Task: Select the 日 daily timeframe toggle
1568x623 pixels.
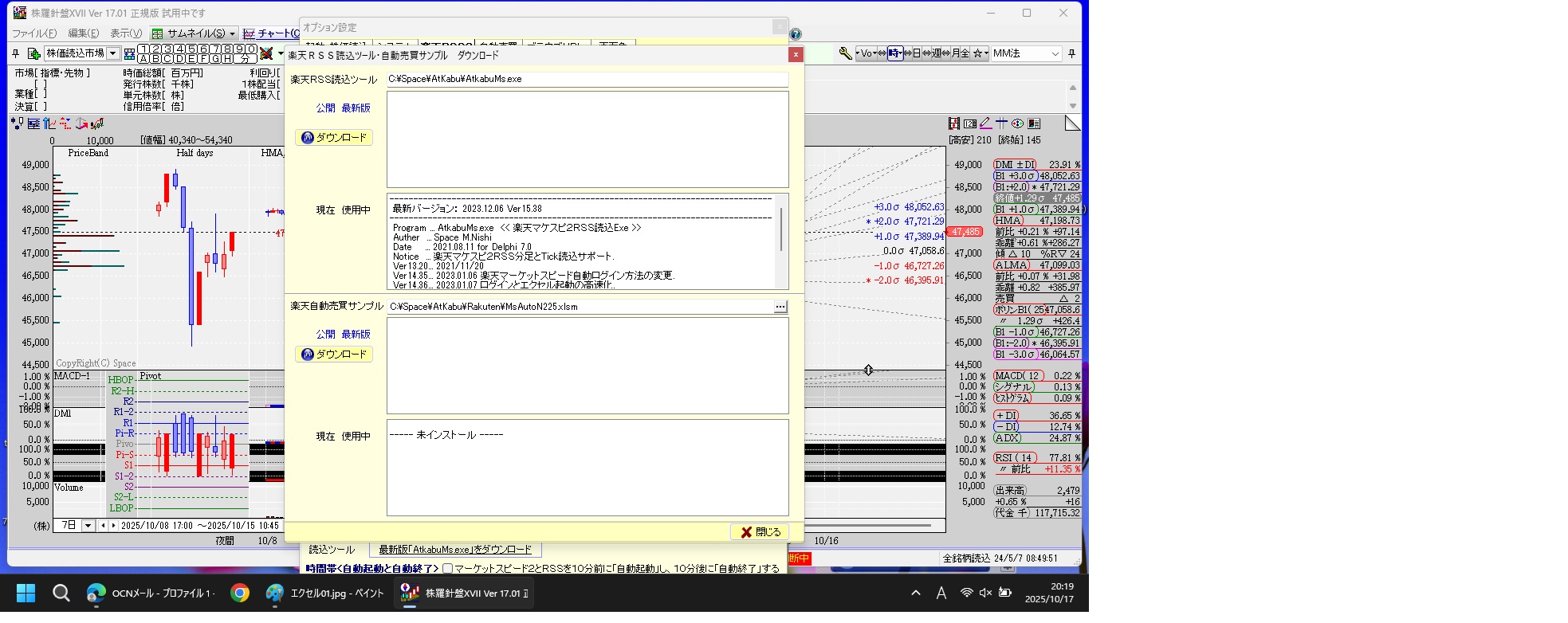Action: pyautogui.click(x=916, y=53)
